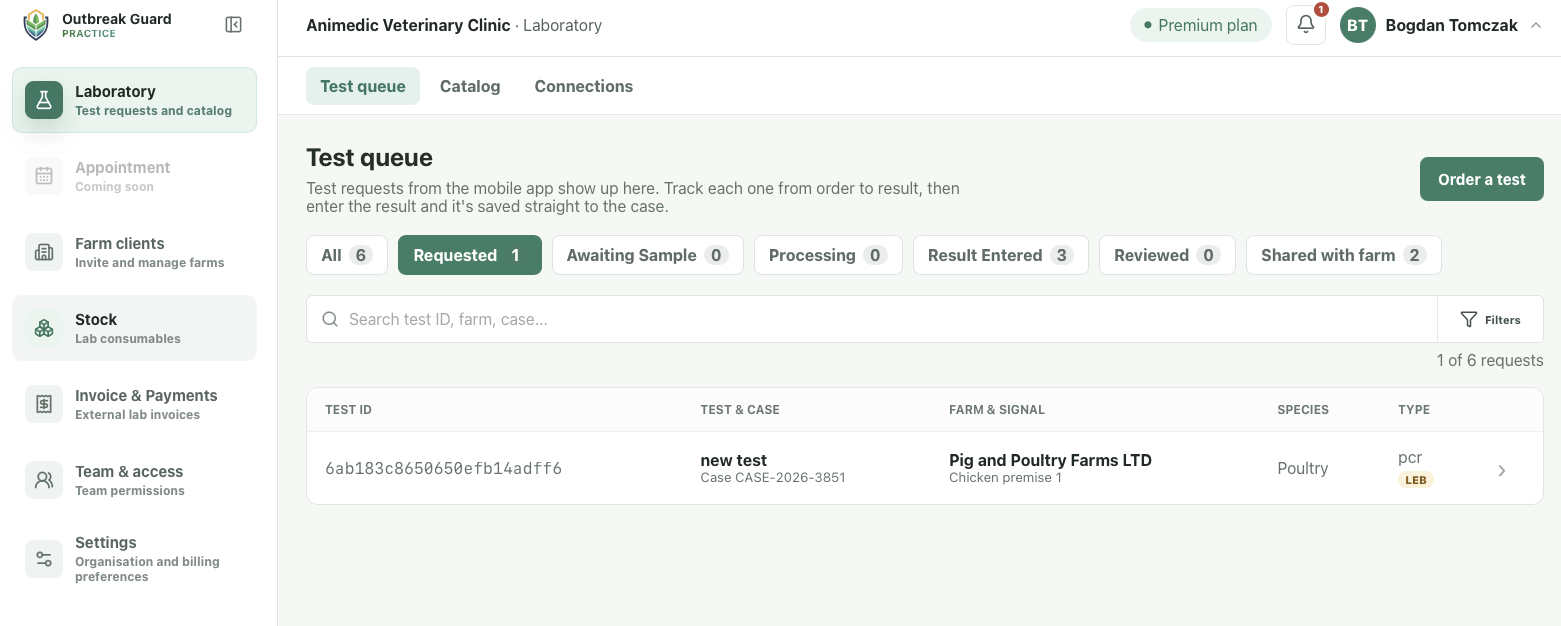Image resolution: width=1561 pixels, height=626 pixels.
Task: Click the Case CASE-2026-3851 text
Action: pyautogui.click(x=773, y=478)
